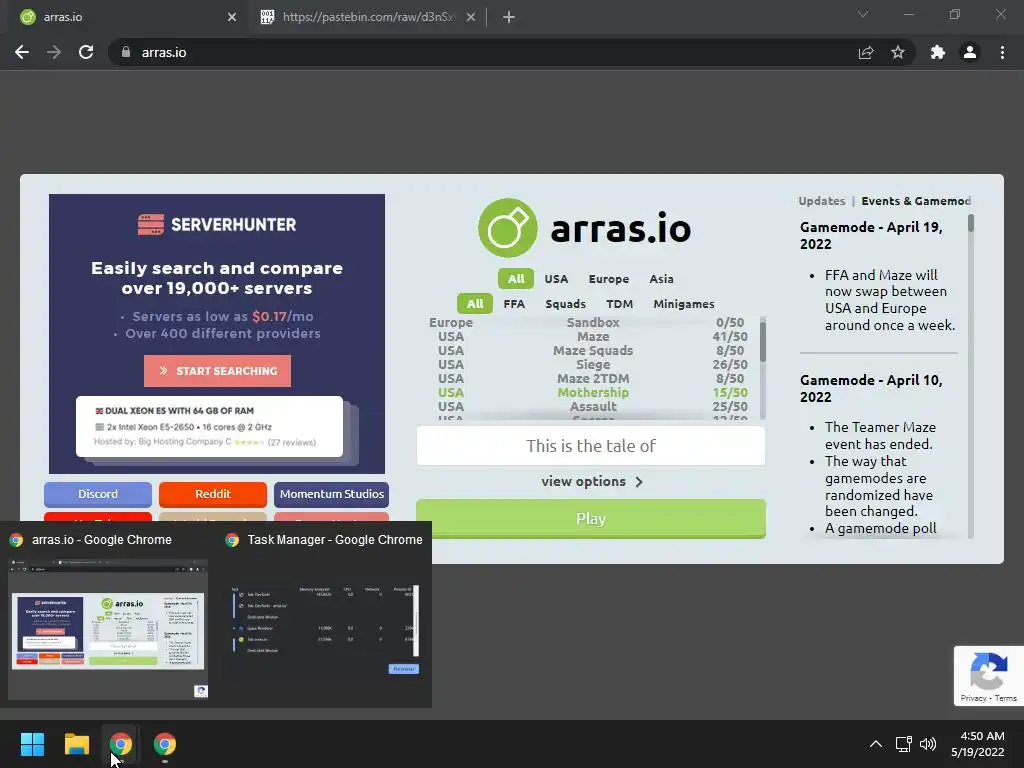Screen dimensions: 1024x768
Task: Open File Explorer from taskbar
Action: pyautogui.click(x=76, y=744)
